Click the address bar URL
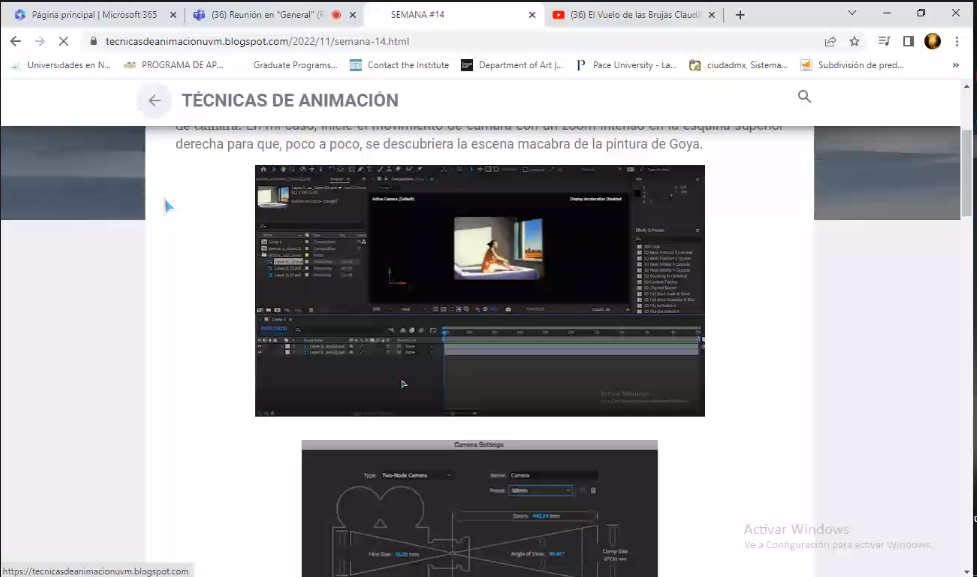The image size is (977, 577). 257,41
